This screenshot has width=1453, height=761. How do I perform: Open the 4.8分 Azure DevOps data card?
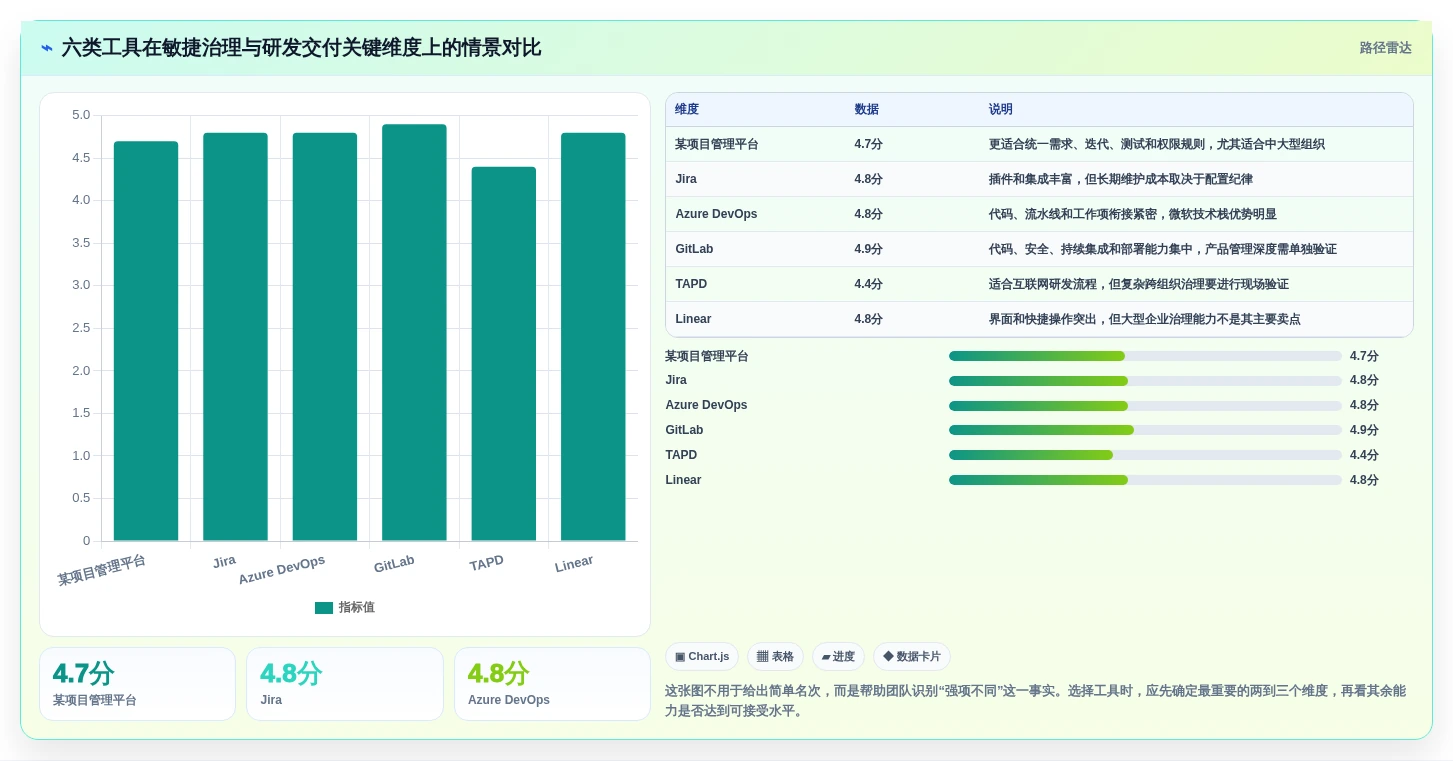coord(552,684)
